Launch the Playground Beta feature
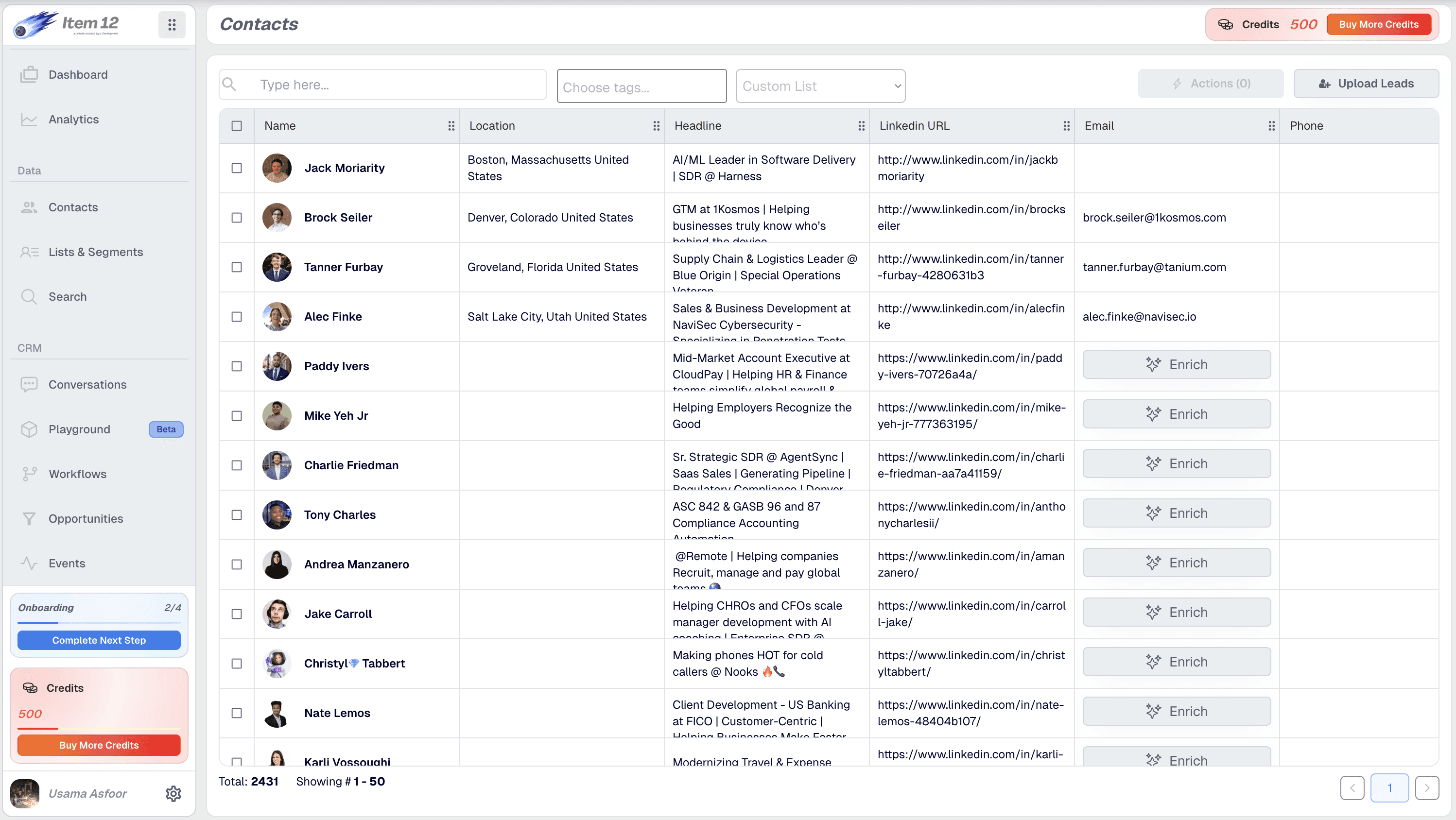 pos(79,429)
